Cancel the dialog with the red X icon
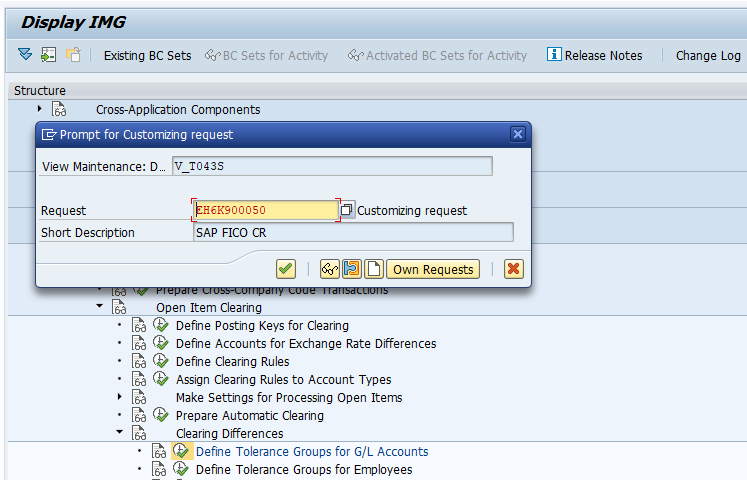This screenshot has width=747, height=480. [x=514, y=269]
